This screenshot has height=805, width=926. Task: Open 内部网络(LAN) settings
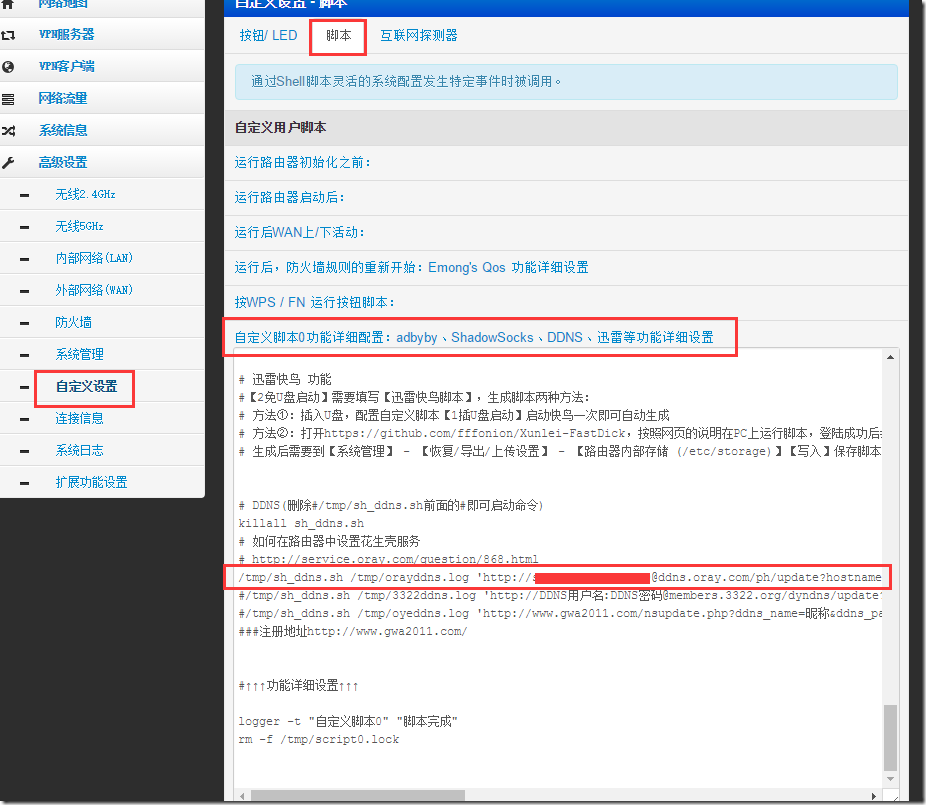(x=94, y=258)
